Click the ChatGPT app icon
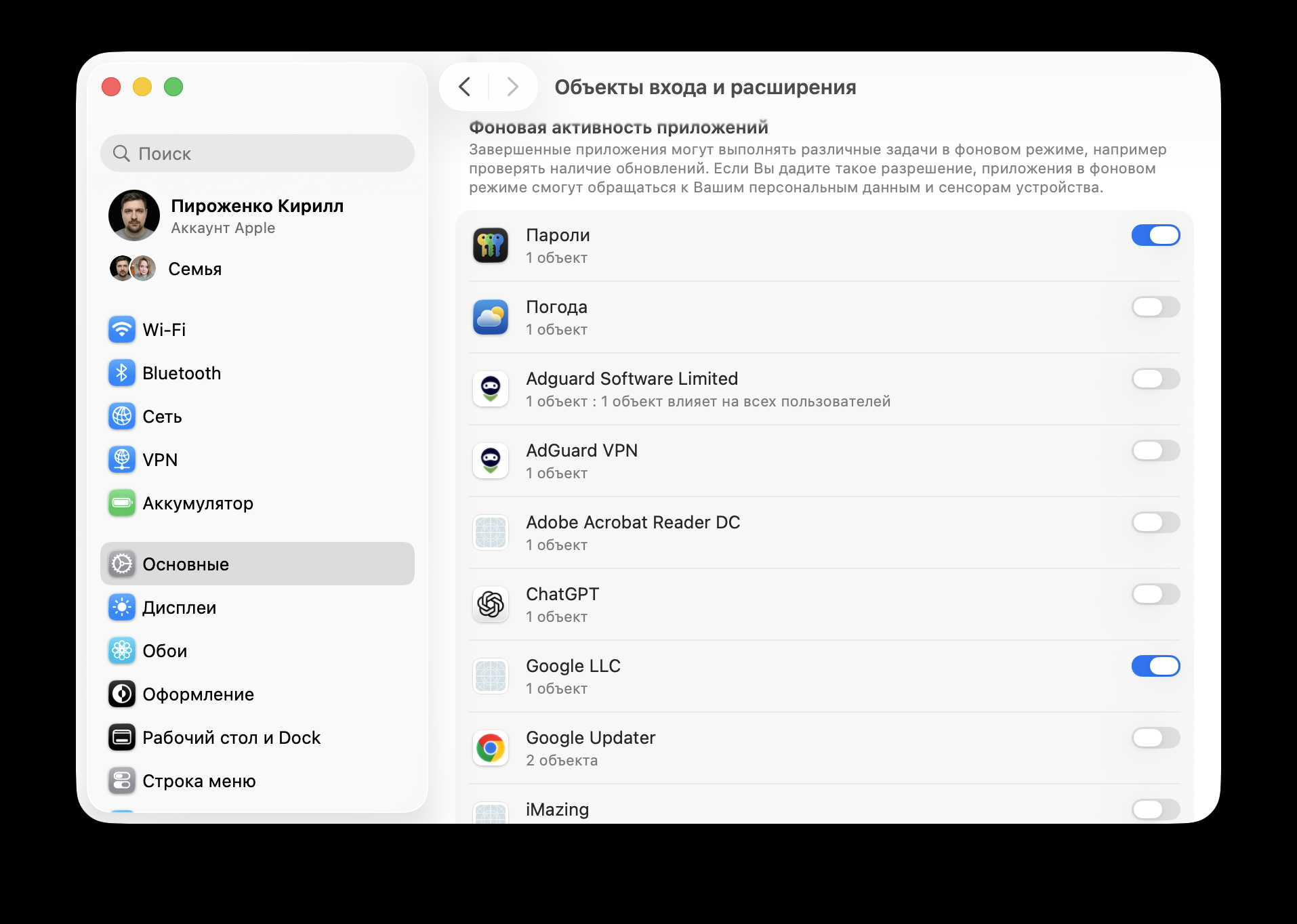The image size is (1297, 924). click(x=490, y=604)
